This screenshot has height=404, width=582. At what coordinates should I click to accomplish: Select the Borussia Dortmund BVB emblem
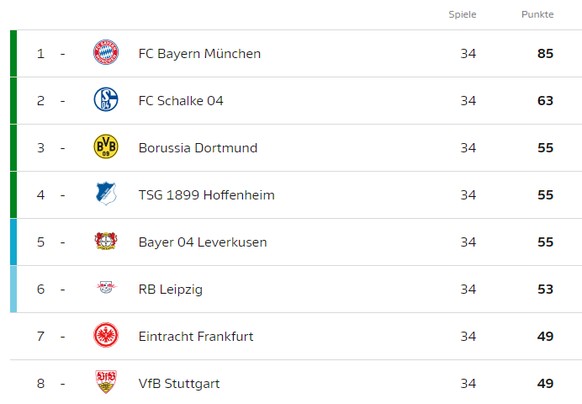(x=106, y=147)
